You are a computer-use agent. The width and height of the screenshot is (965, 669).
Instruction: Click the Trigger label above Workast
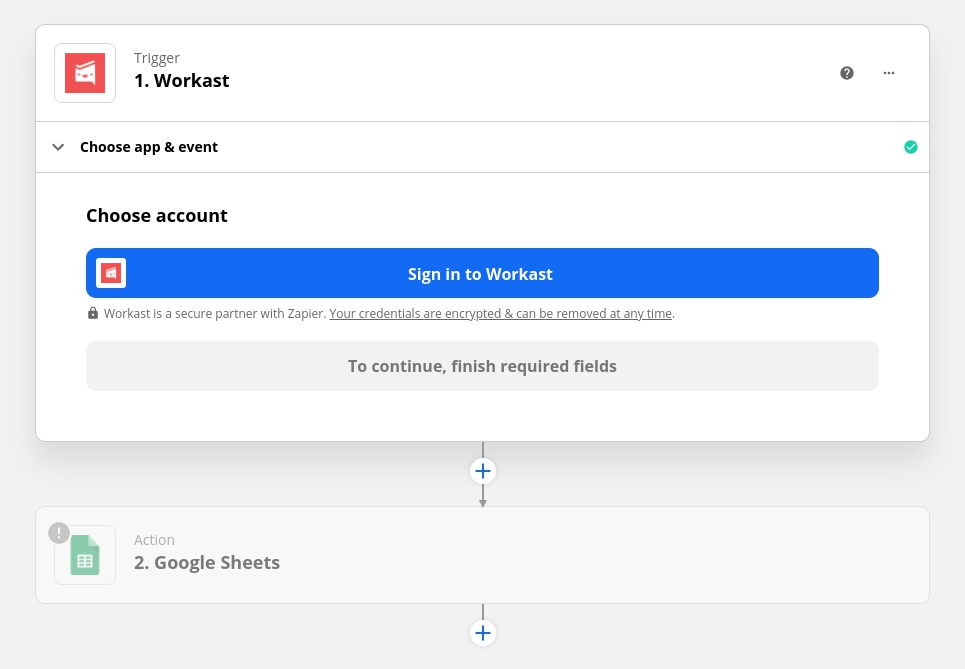pos(157,58)
